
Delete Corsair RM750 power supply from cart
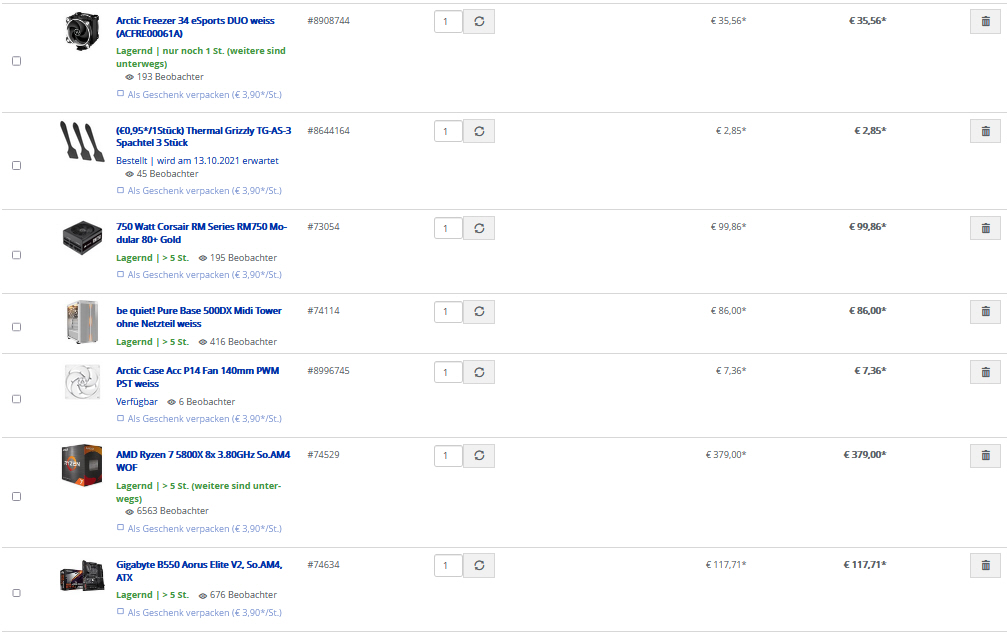(x=985, y=228)
